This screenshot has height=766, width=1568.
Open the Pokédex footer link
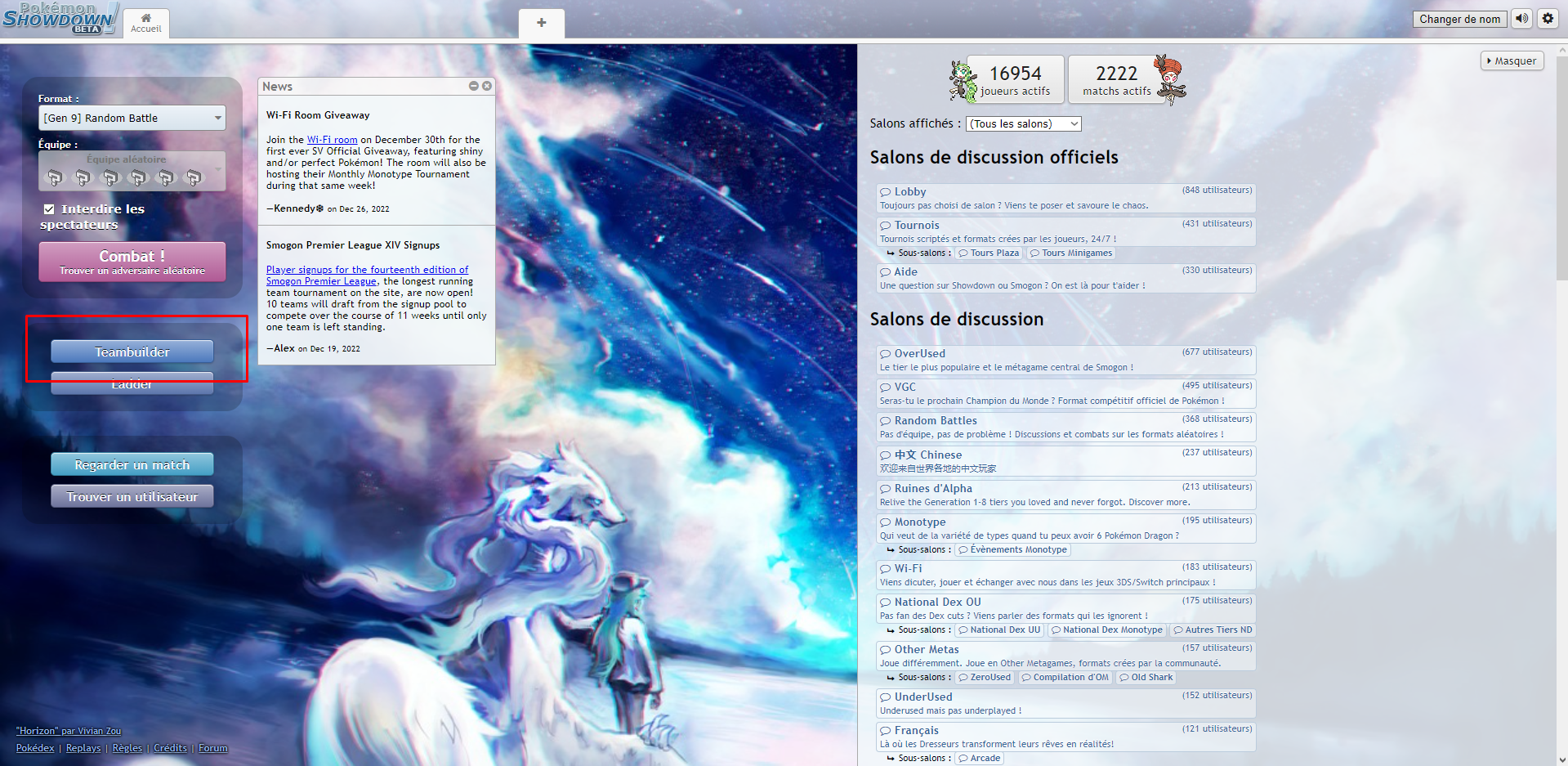point(35,748)
